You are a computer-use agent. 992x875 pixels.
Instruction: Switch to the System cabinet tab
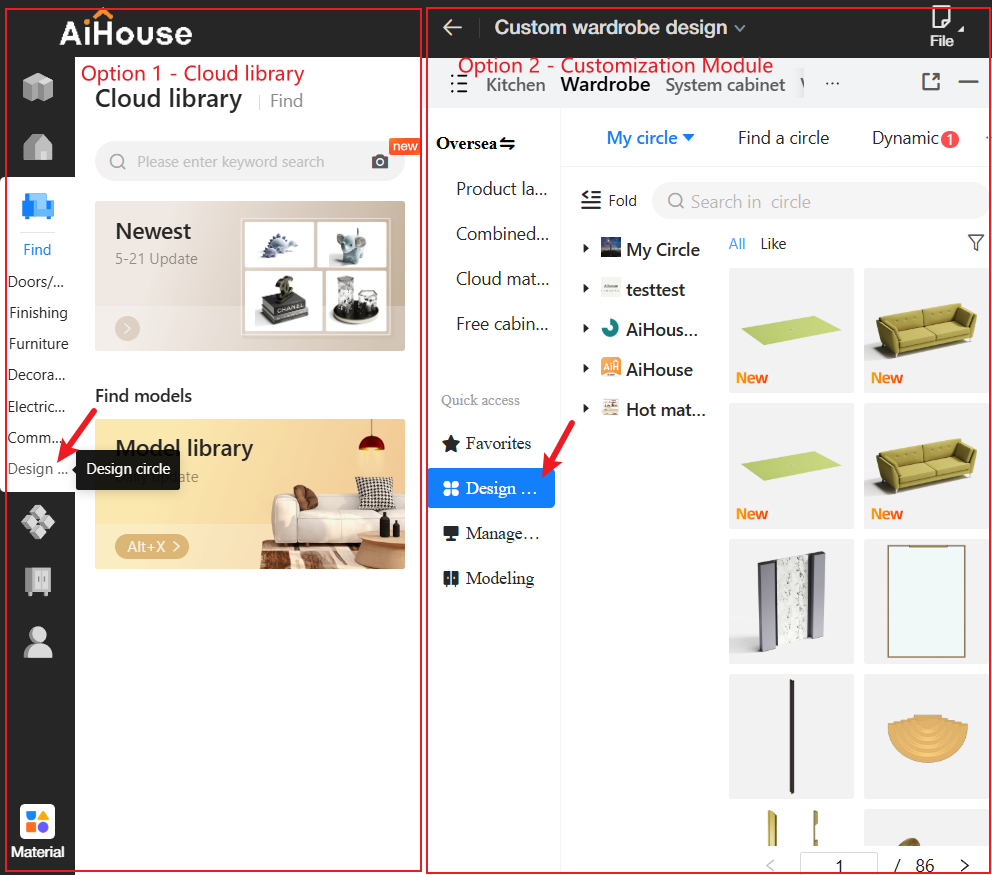coord(725,85)
